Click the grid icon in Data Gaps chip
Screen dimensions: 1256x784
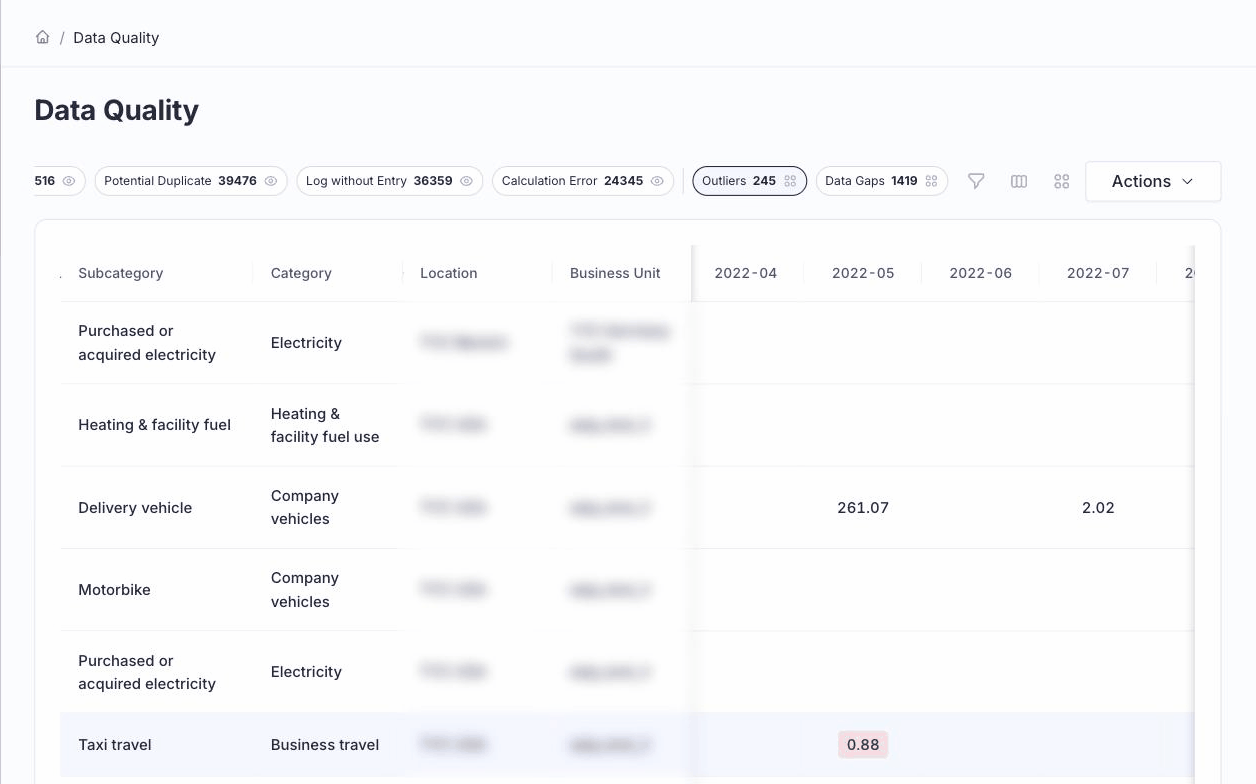click(931, 181)
